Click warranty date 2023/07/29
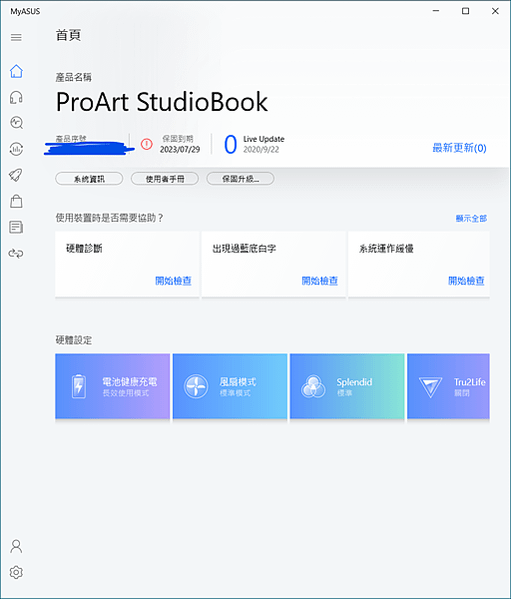511x599 pixels. click(x=179, y=149)
